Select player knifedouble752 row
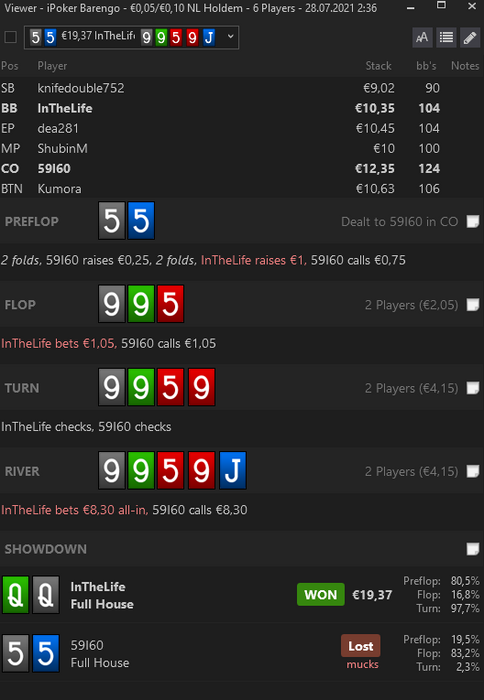This screenshot has width=484, height=700. point(242,88)
